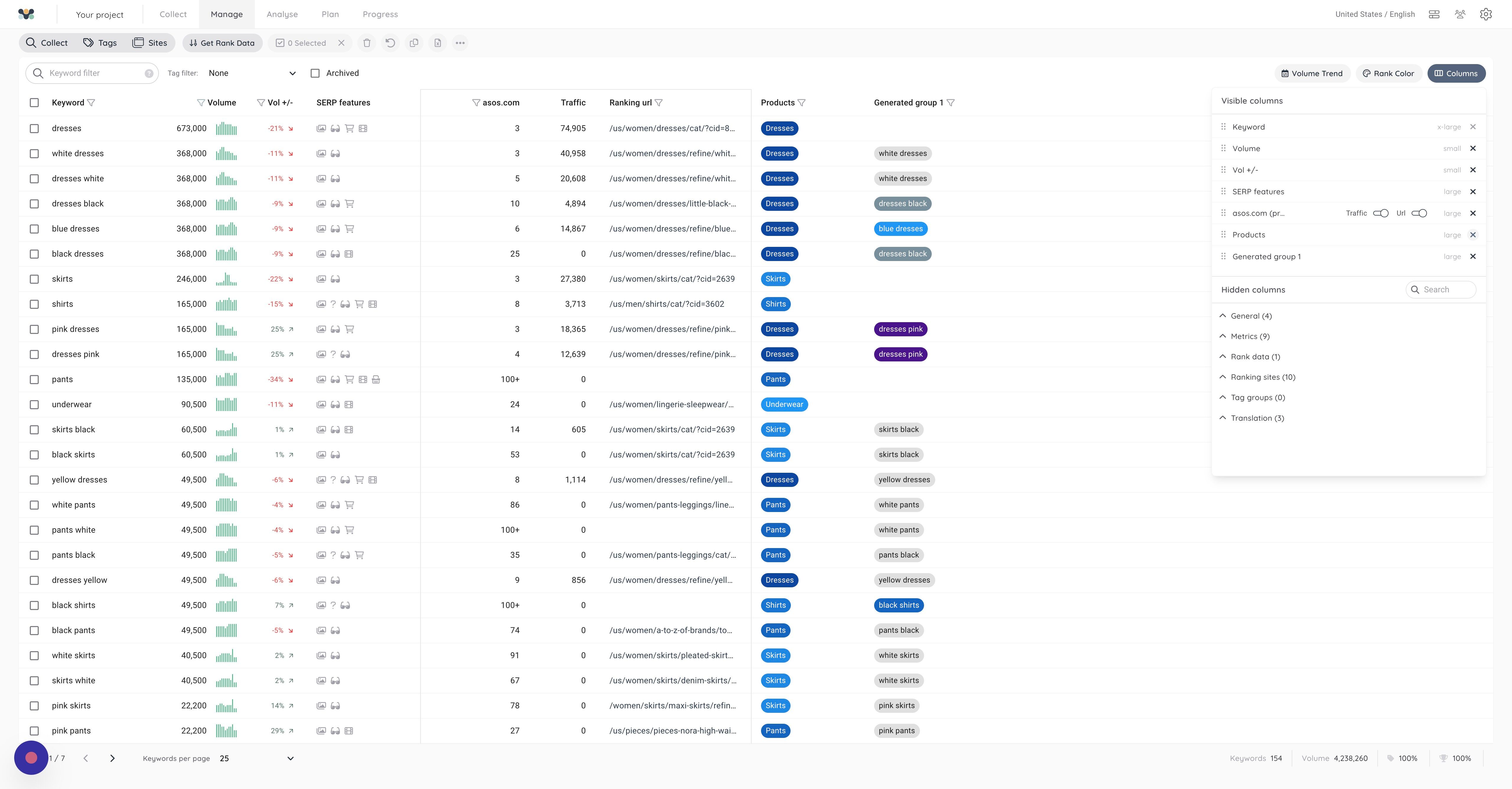Clear selection with the X next to 0 Selected

pos(341,43)
